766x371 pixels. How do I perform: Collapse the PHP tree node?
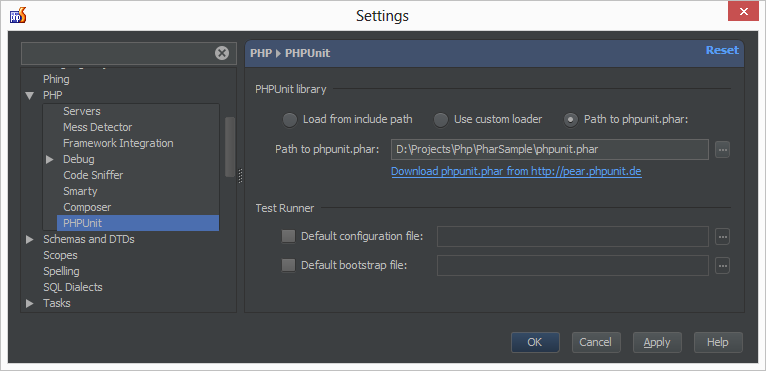point(30,95)
